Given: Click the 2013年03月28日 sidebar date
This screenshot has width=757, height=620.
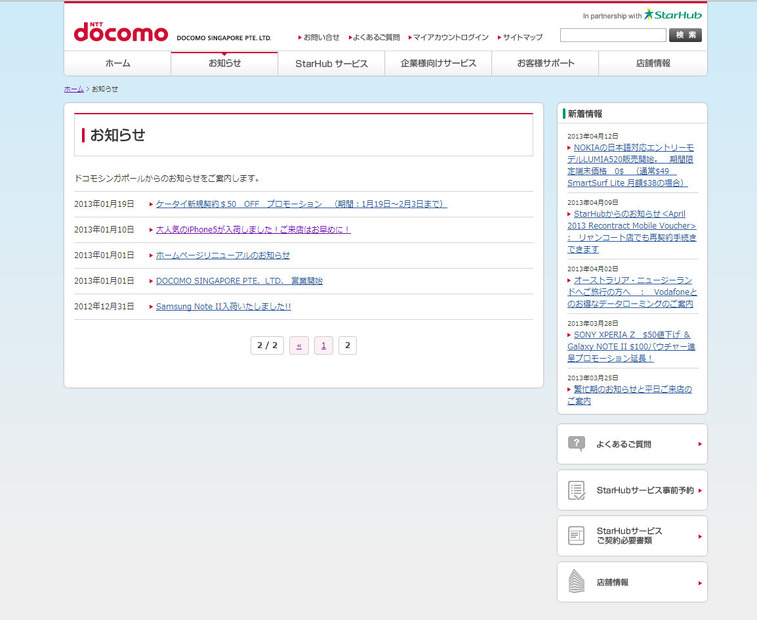Looking at the screenshot, I should coord(592,323).
